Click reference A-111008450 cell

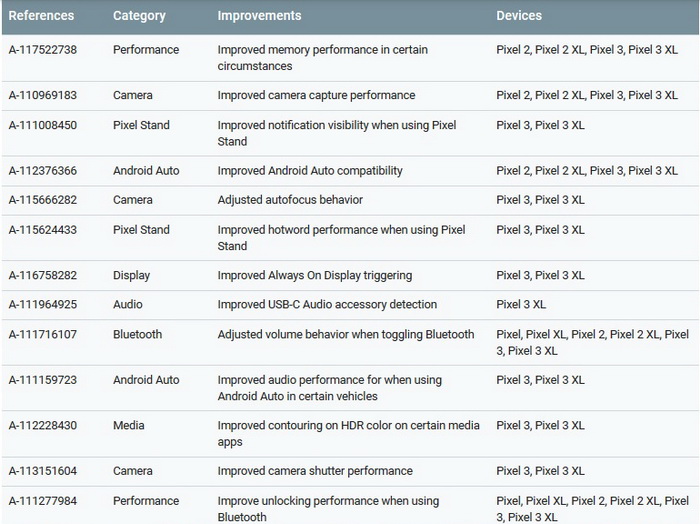point(43,125)
